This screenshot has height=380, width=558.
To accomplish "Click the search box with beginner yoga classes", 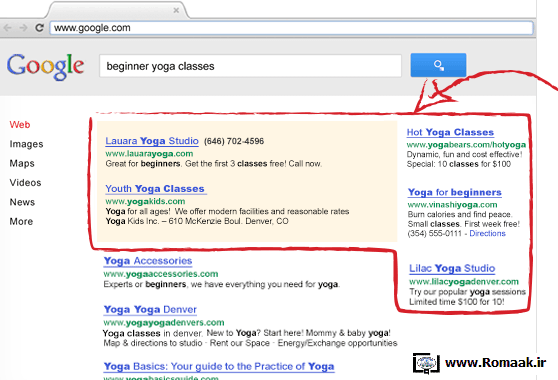I will 250,66.
